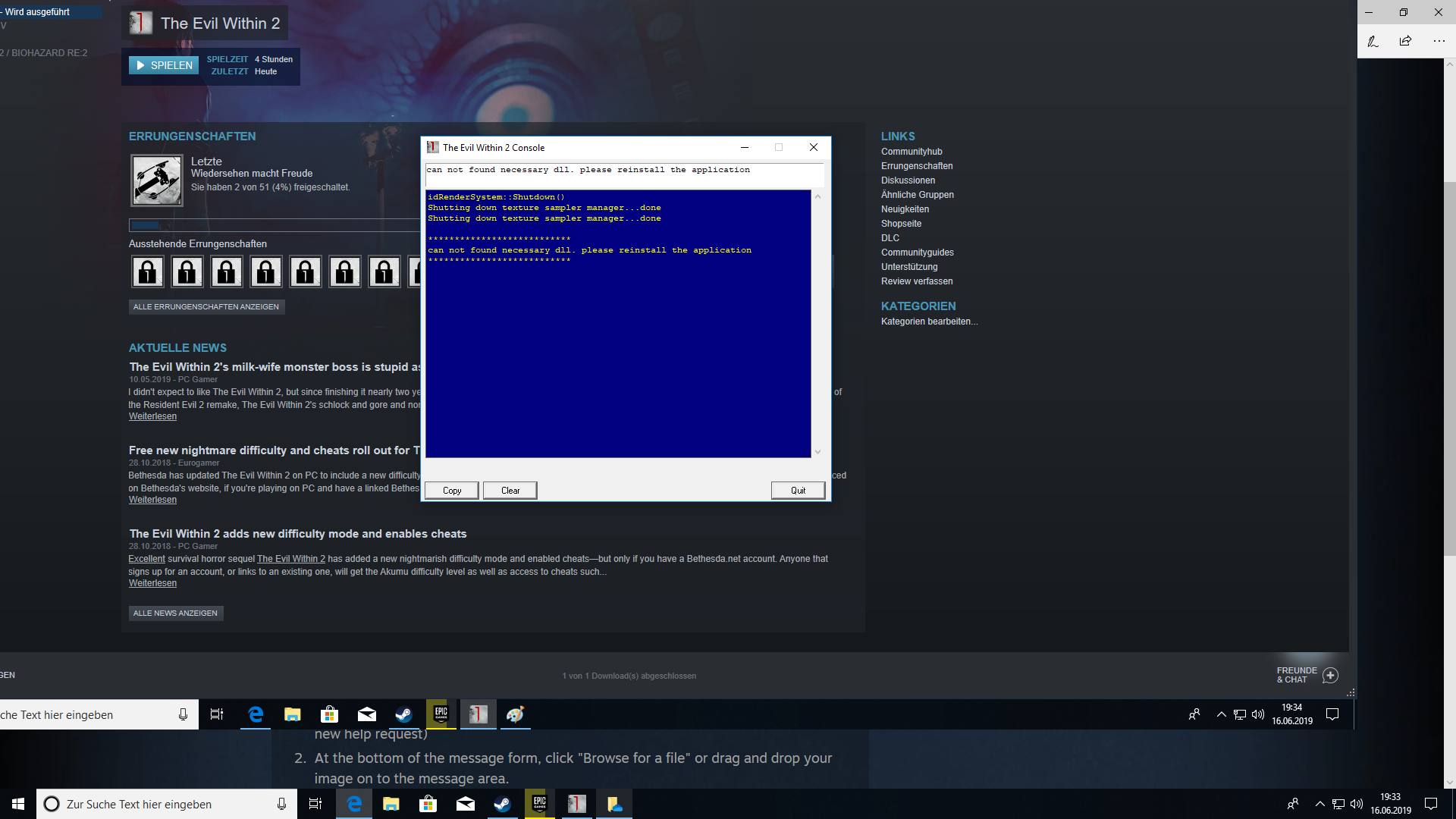Click the FREUNDE & CHAT plus icon
Image resolution: width=1456 pixels, height=819 pixels.
point(1330,675)
